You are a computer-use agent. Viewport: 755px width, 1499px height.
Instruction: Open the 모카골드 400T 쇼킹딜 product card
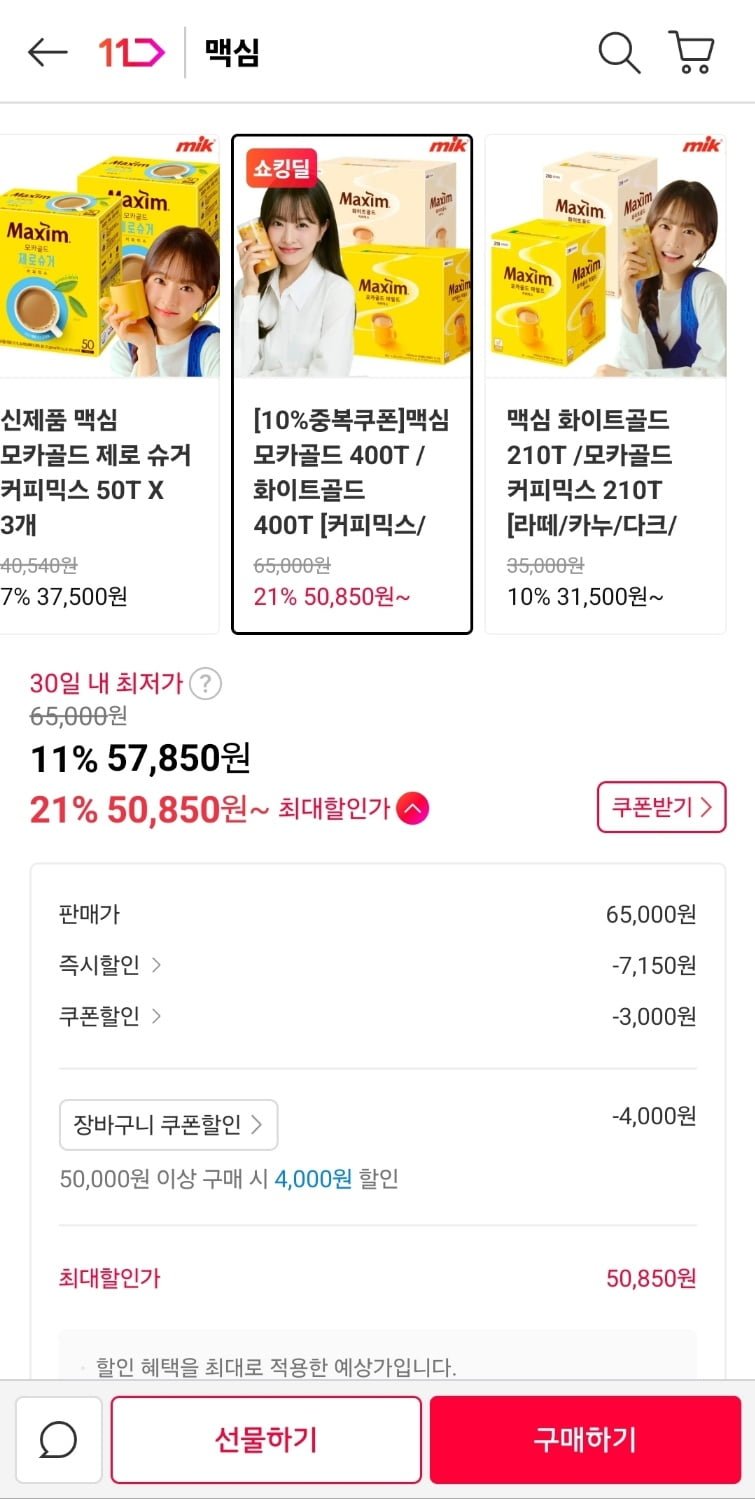point(352,384)
